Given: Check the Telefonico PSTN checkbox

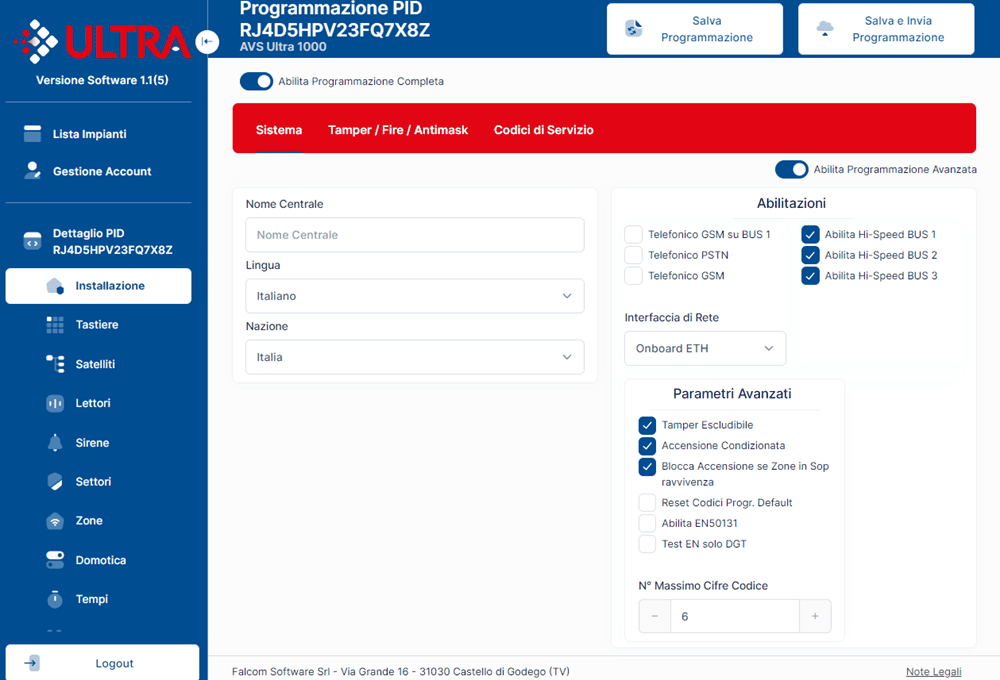Looking at the screenshot, I should point(633,255).
